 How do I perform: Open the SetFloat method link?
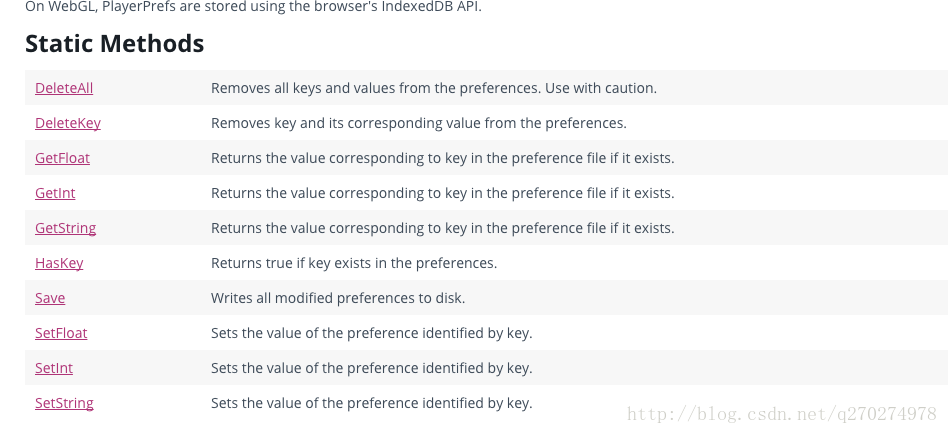coord(61,334)
